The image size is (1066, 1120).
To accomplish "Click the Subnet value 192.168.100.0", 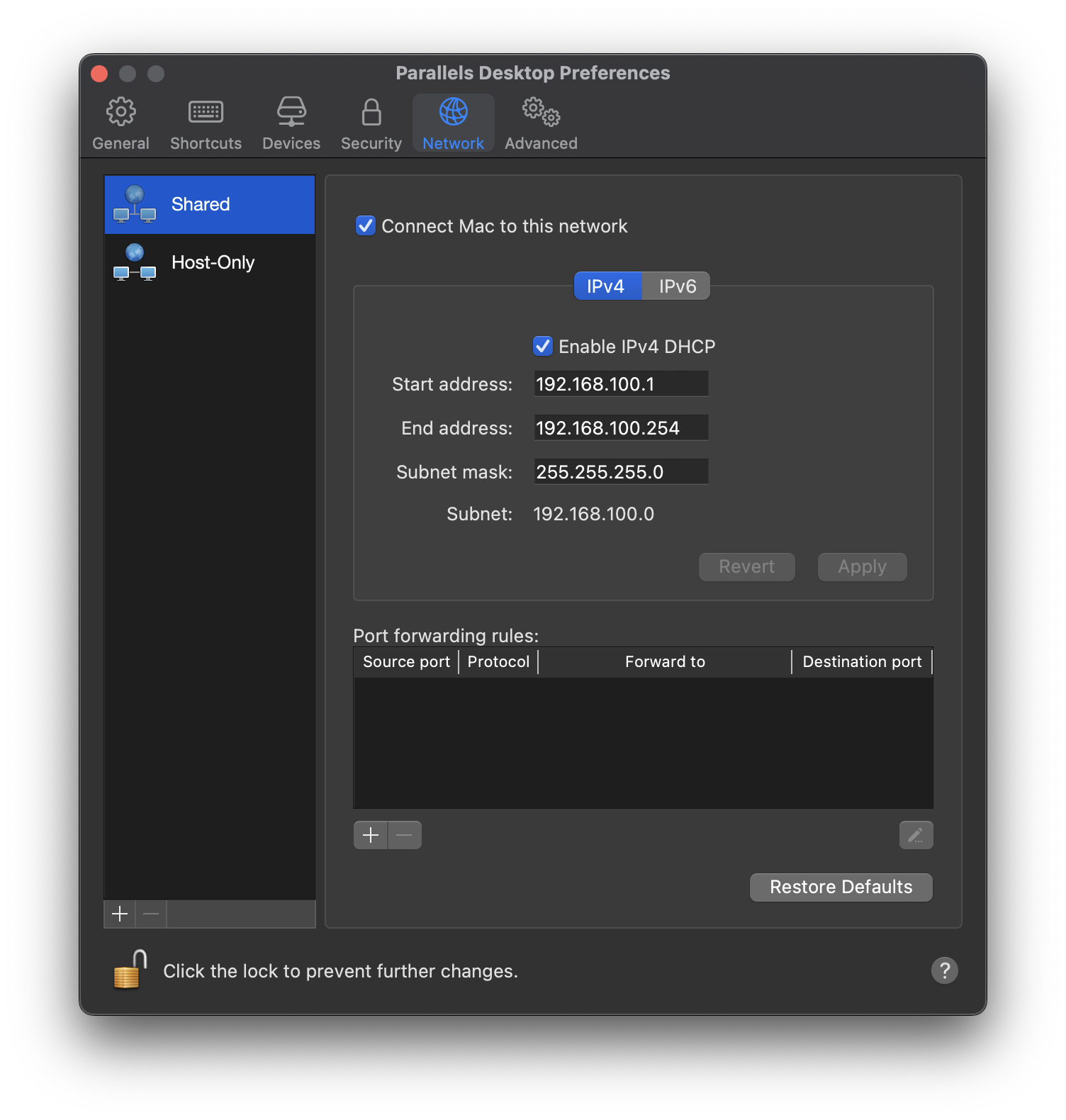I will coord(593,514).
